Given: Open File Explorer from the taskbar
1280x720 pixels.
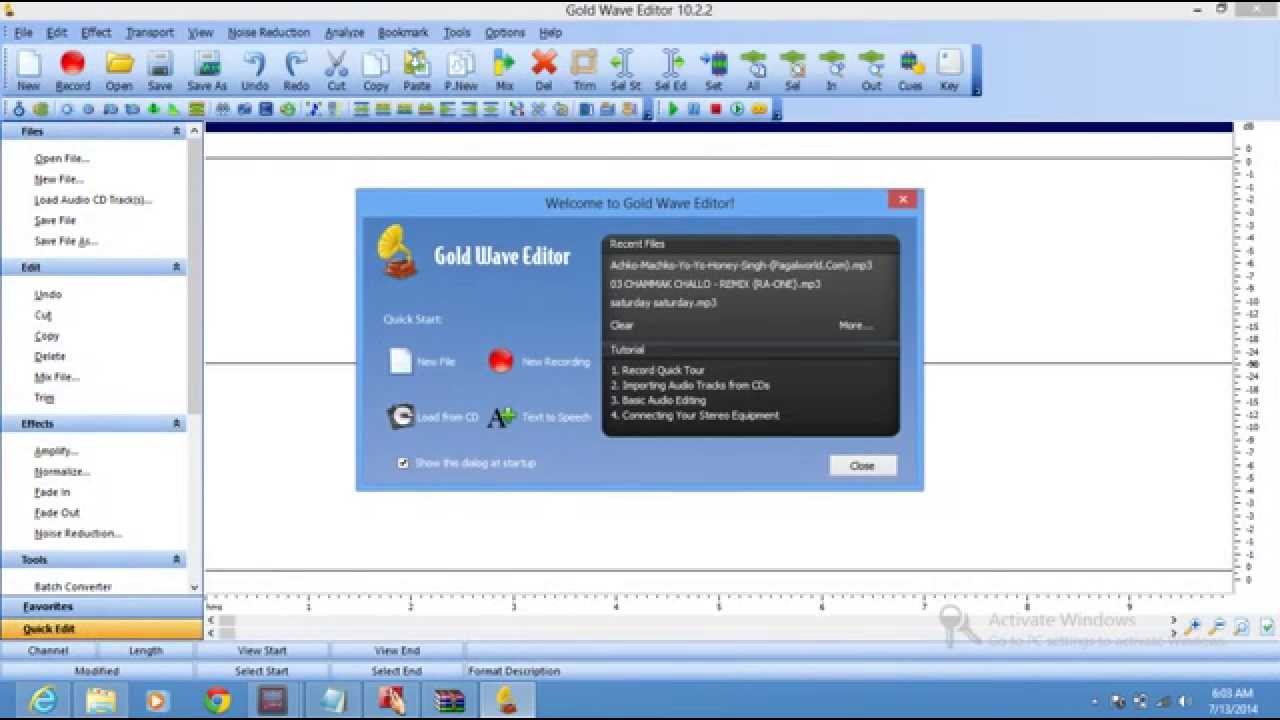Looking at the screenshot, I should click(x=100, y=701).
